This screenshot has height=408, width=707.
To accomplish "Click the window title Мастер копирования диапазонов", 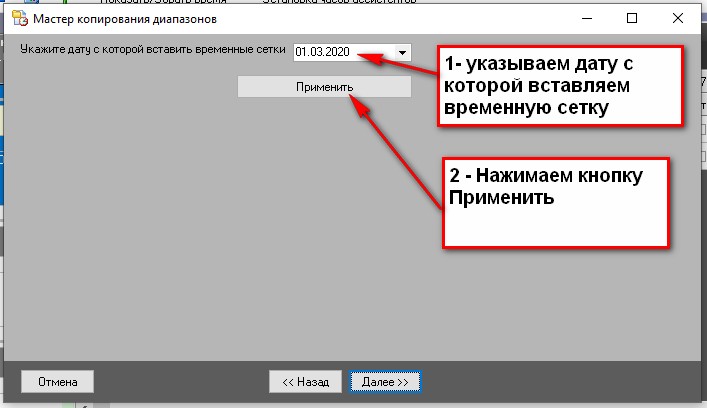I will coord(124,19).
